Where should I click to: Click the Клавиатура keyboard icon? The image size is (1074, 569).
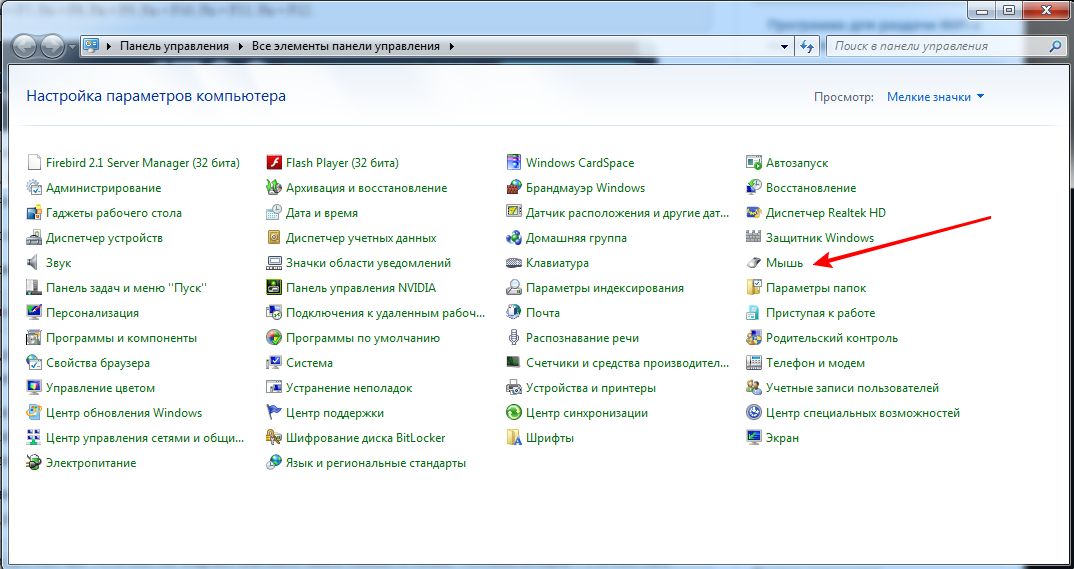pos(514,263)
